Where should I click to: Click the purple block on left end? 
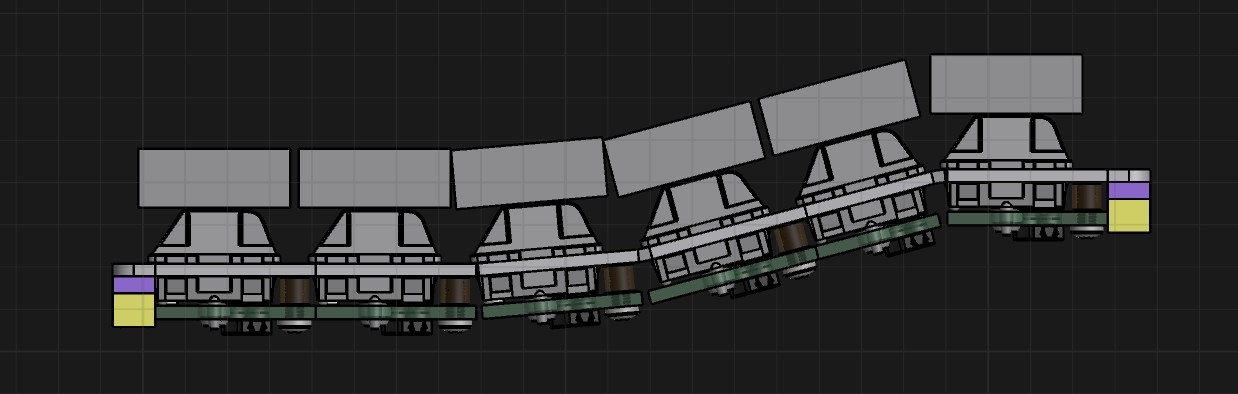point(134,285)
